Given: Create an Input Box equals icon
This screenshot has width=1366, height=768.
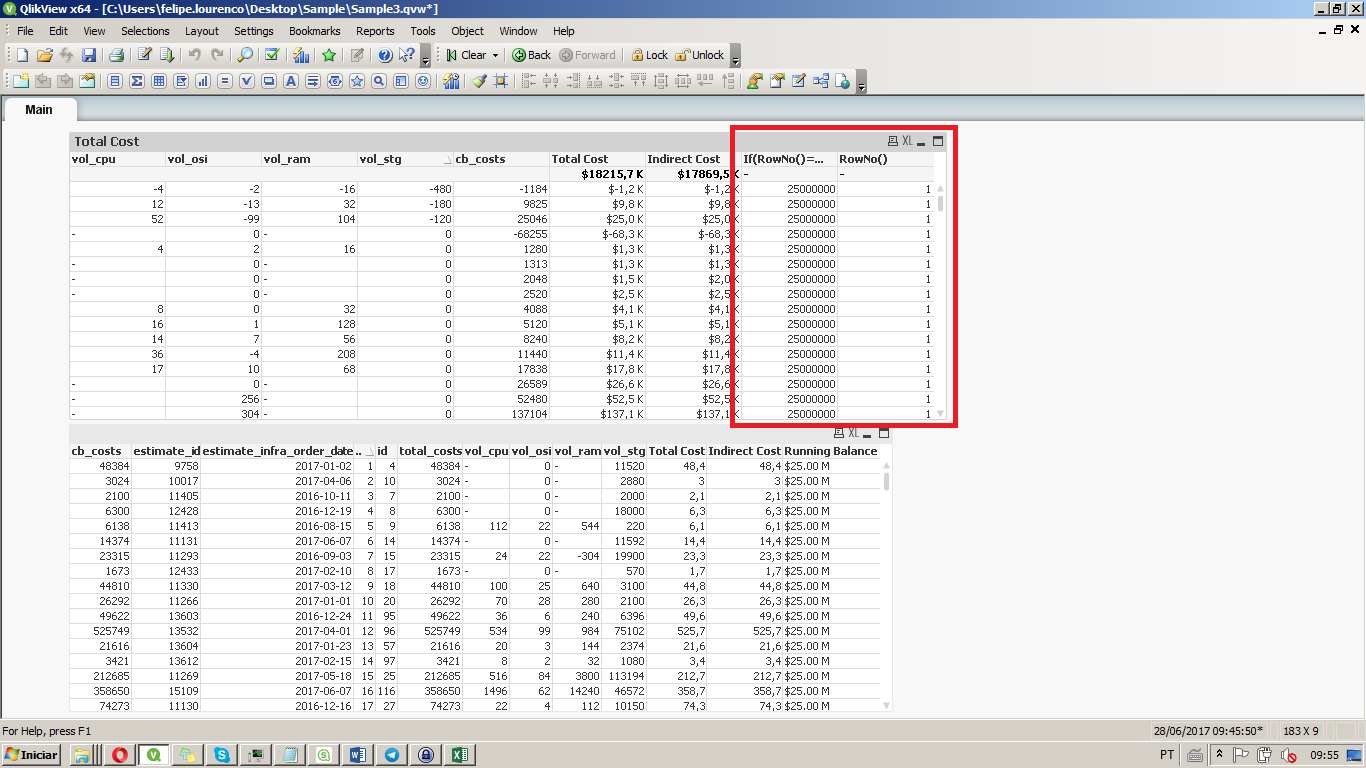Looking at the screenshot, I should (225, 81).
